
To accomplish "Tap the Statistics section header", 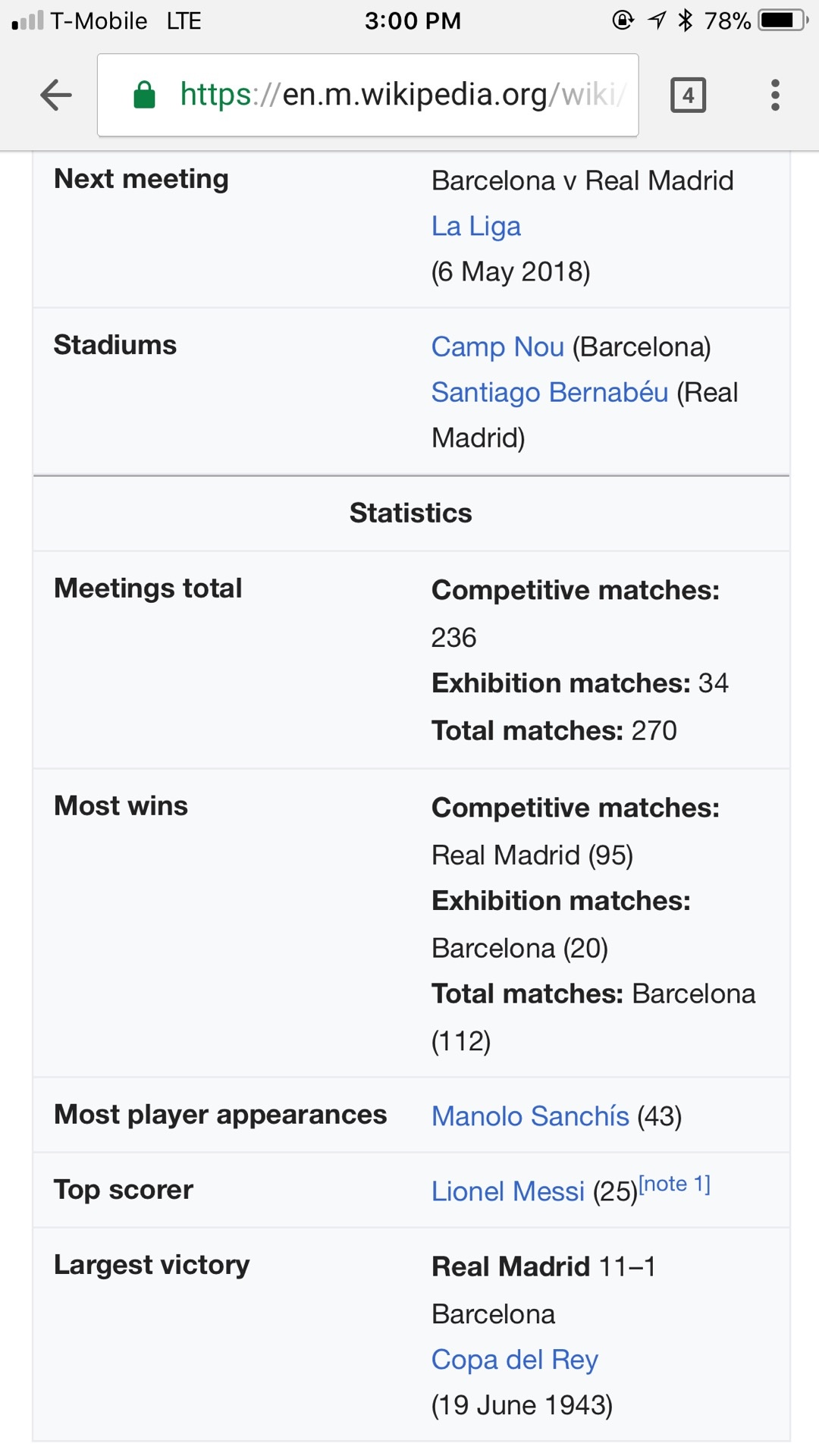I will pos(410,513).
